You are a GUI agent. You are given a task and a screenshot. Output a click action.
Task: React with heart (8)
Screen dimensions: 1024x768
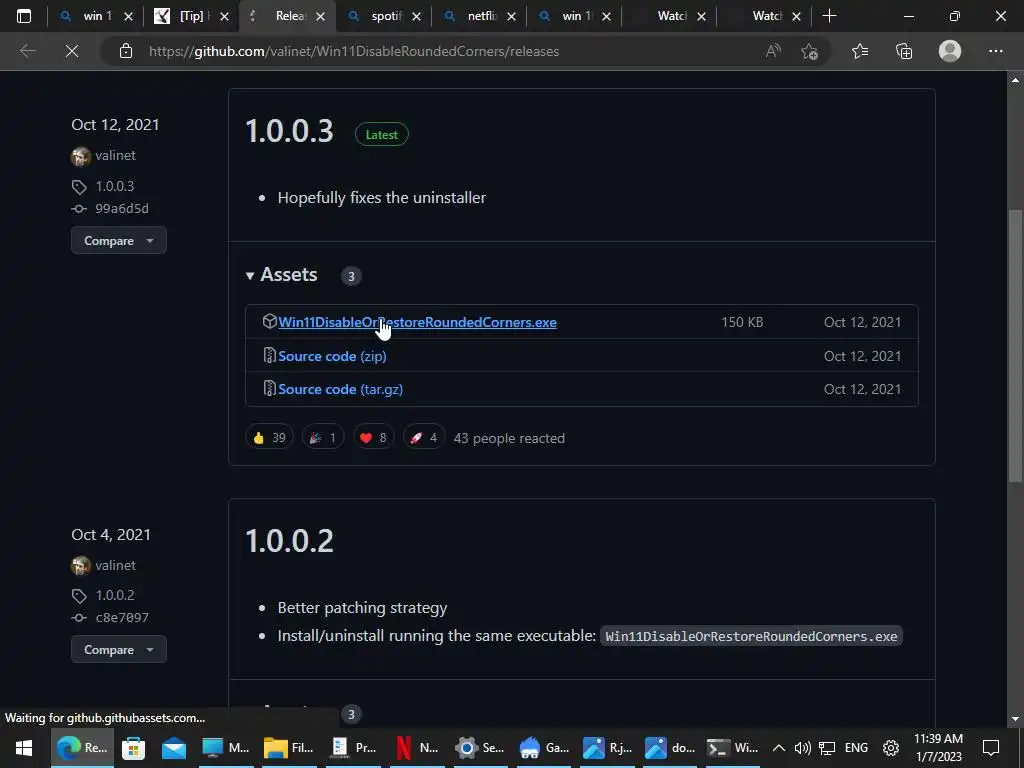(374, 438)
